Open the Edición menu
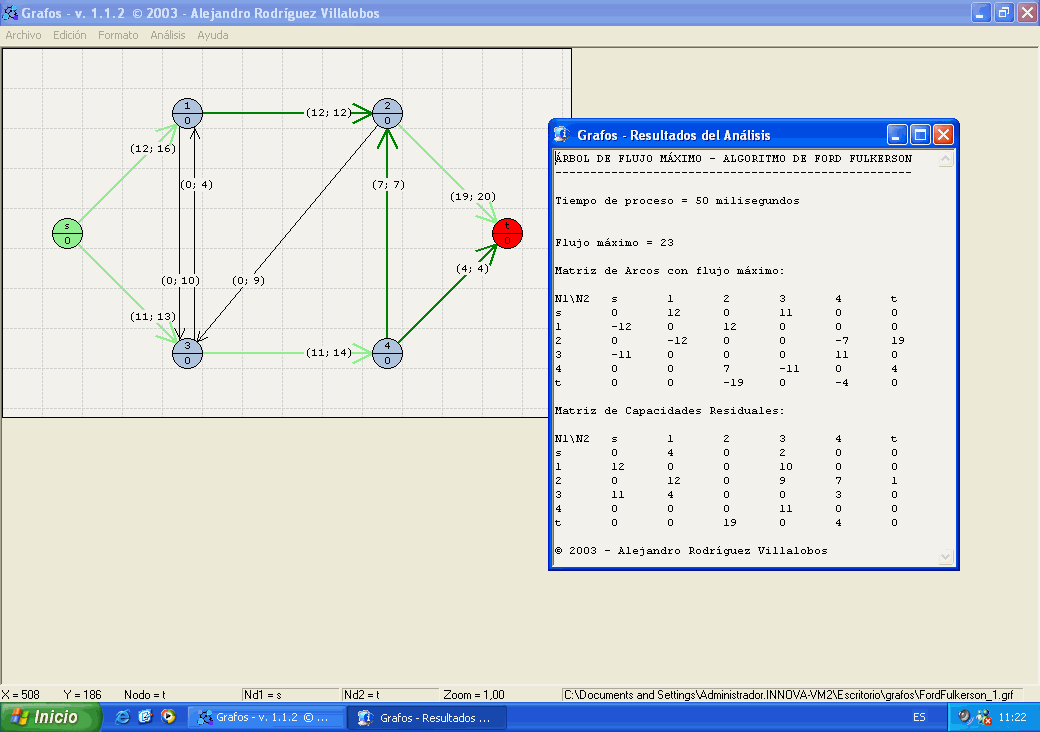The height and width of the screenshot is (732, 1040). click(70, 35)
